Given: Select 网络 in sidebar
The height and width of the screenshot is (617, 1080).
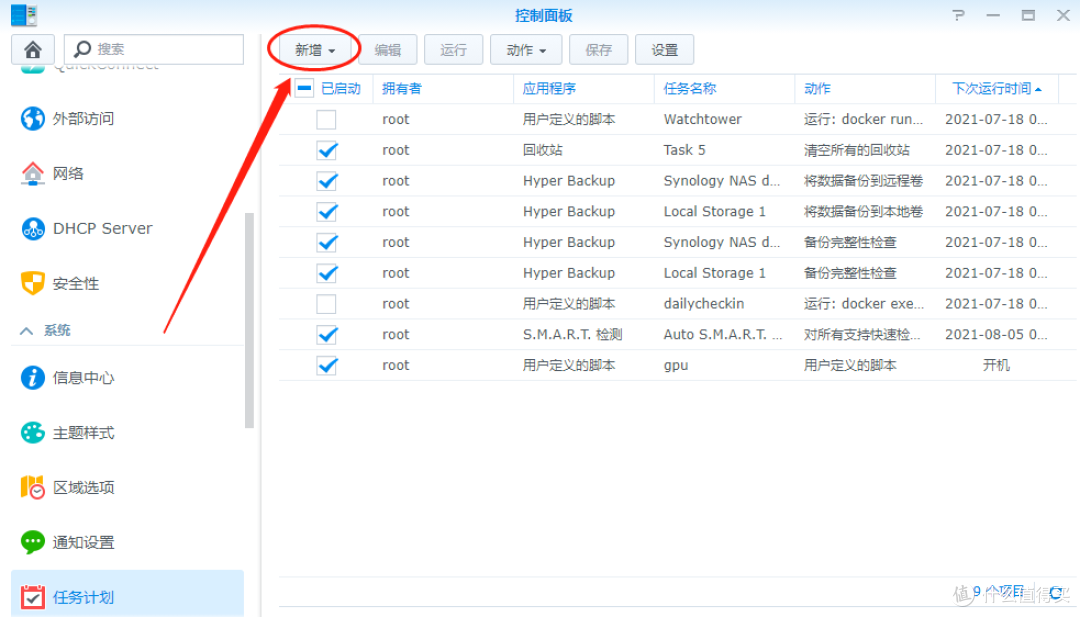Looking at the screenshot, I should (68, 174).
